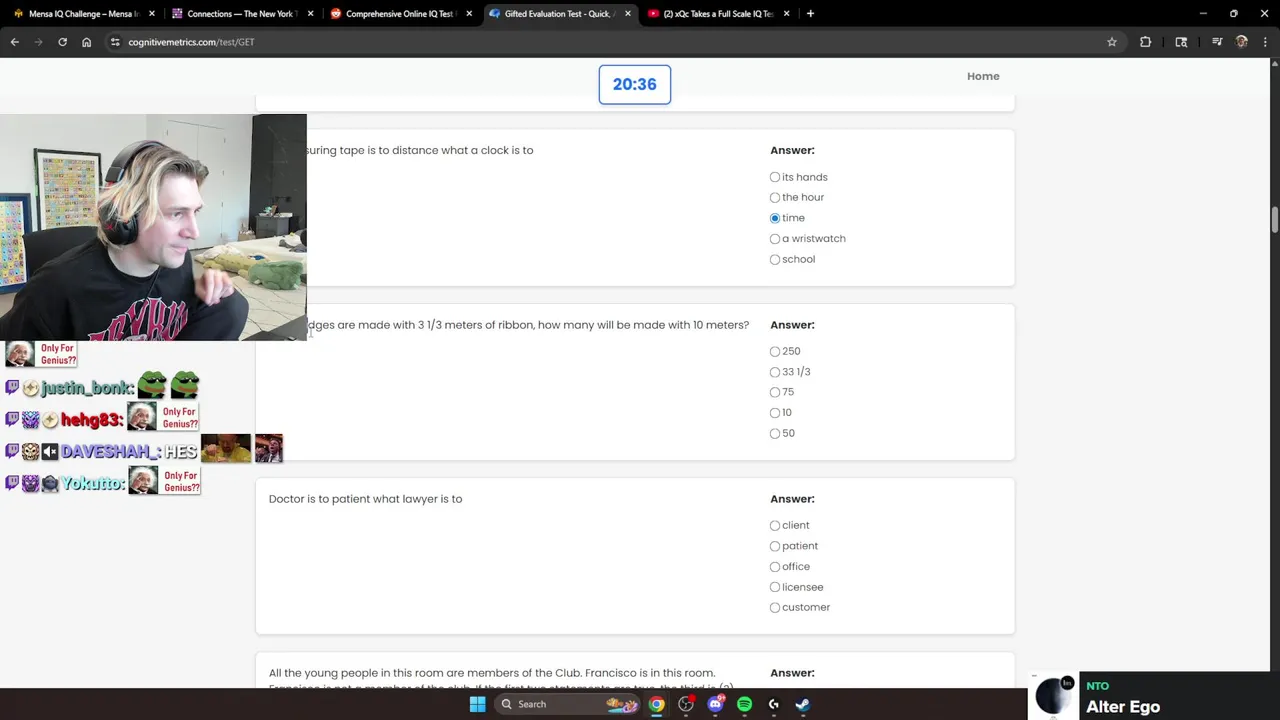Click the page vertical scrollbar thumb
The height and width of the screenshot is (720, 1280).
click(x=1274, y=220)
